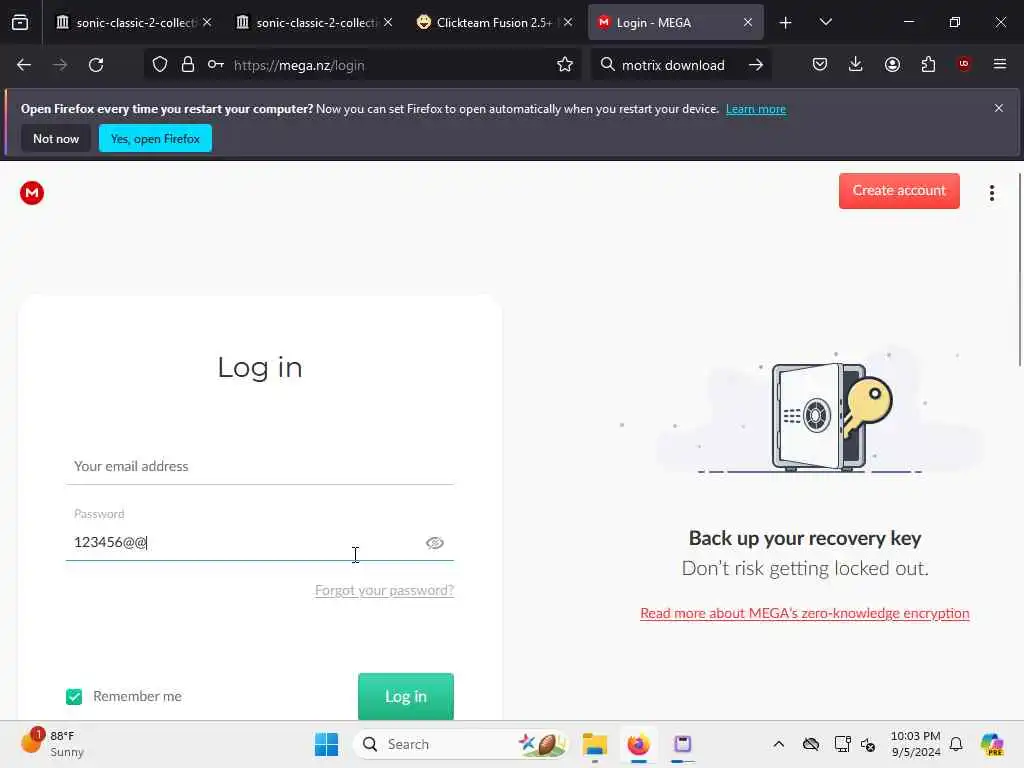Switch to first sonic-classic-2-collection tab

(135, 23)
